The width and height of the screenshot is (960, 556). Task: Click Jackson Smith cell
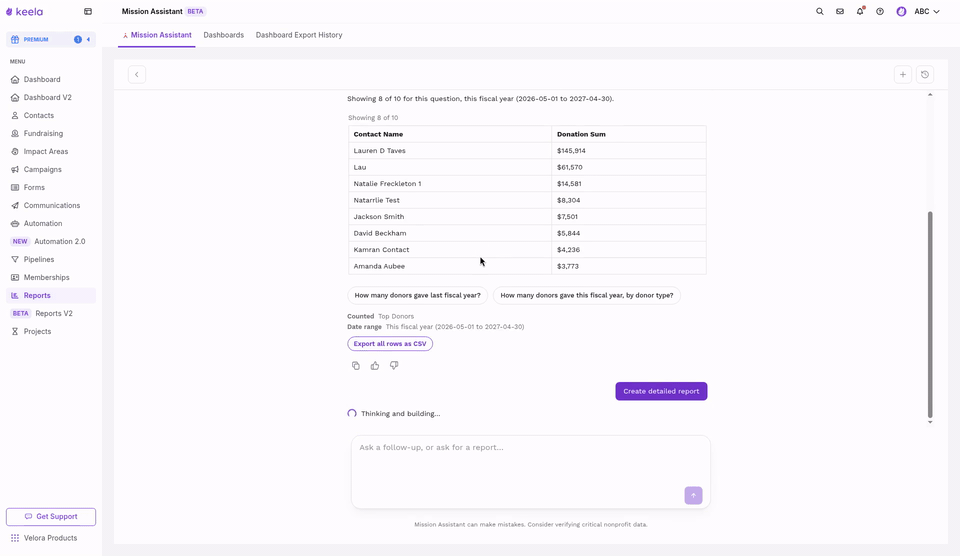click(x=450, y=217)
